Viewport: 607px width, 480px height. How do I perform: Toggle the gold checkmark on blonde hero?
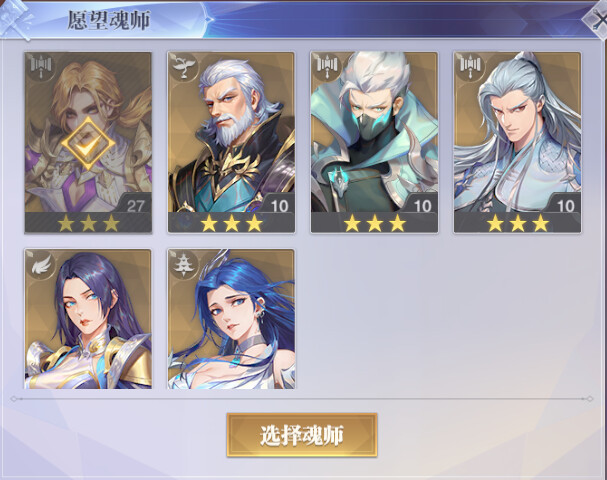[88, 144]
